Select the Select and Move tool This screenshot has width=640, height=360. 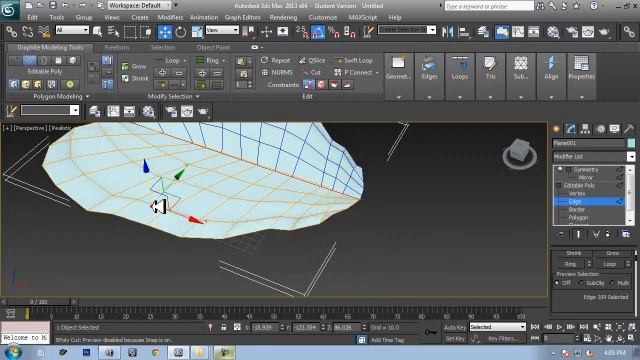pyautogui.click(x=165, y=31)
